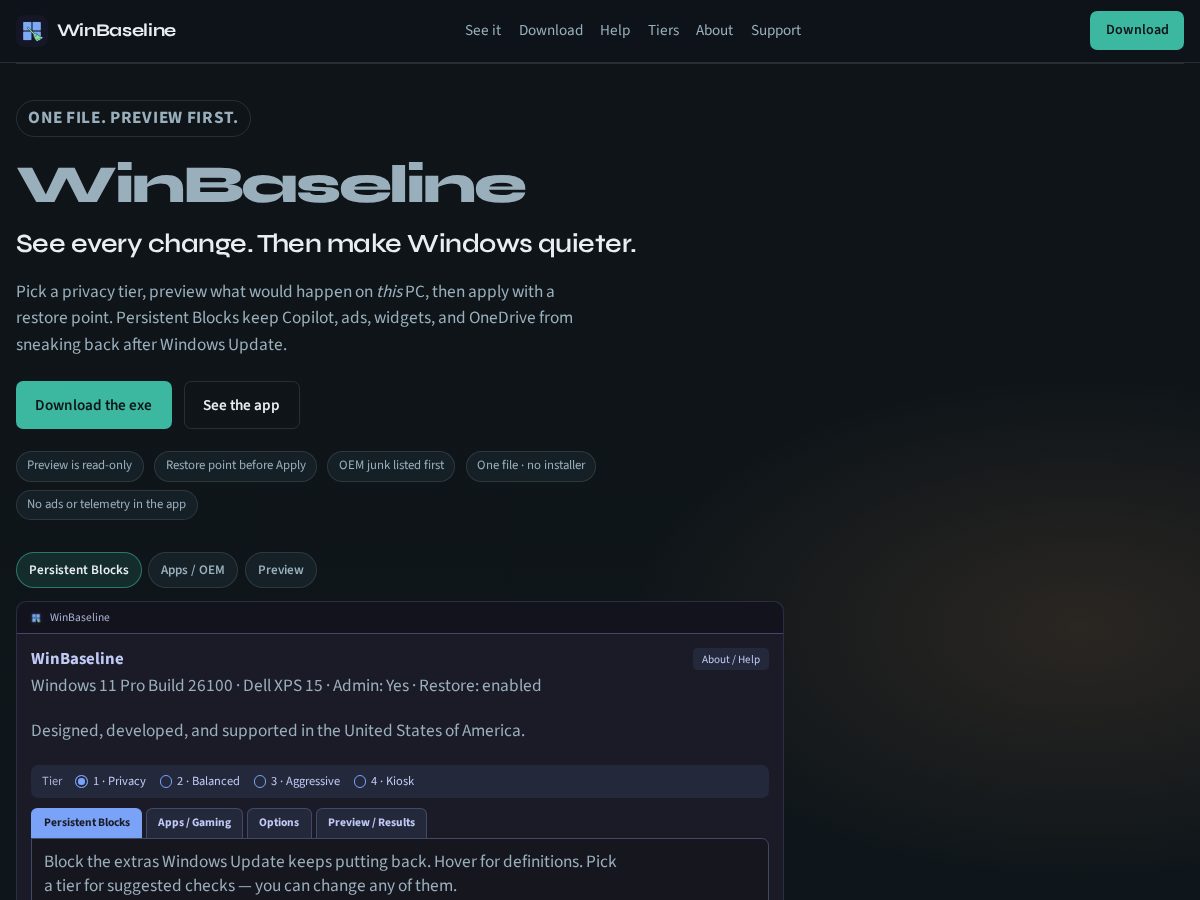This screenshot has height=900, width=1200.
Task: Click See the app button
Action: coord(241,405)
